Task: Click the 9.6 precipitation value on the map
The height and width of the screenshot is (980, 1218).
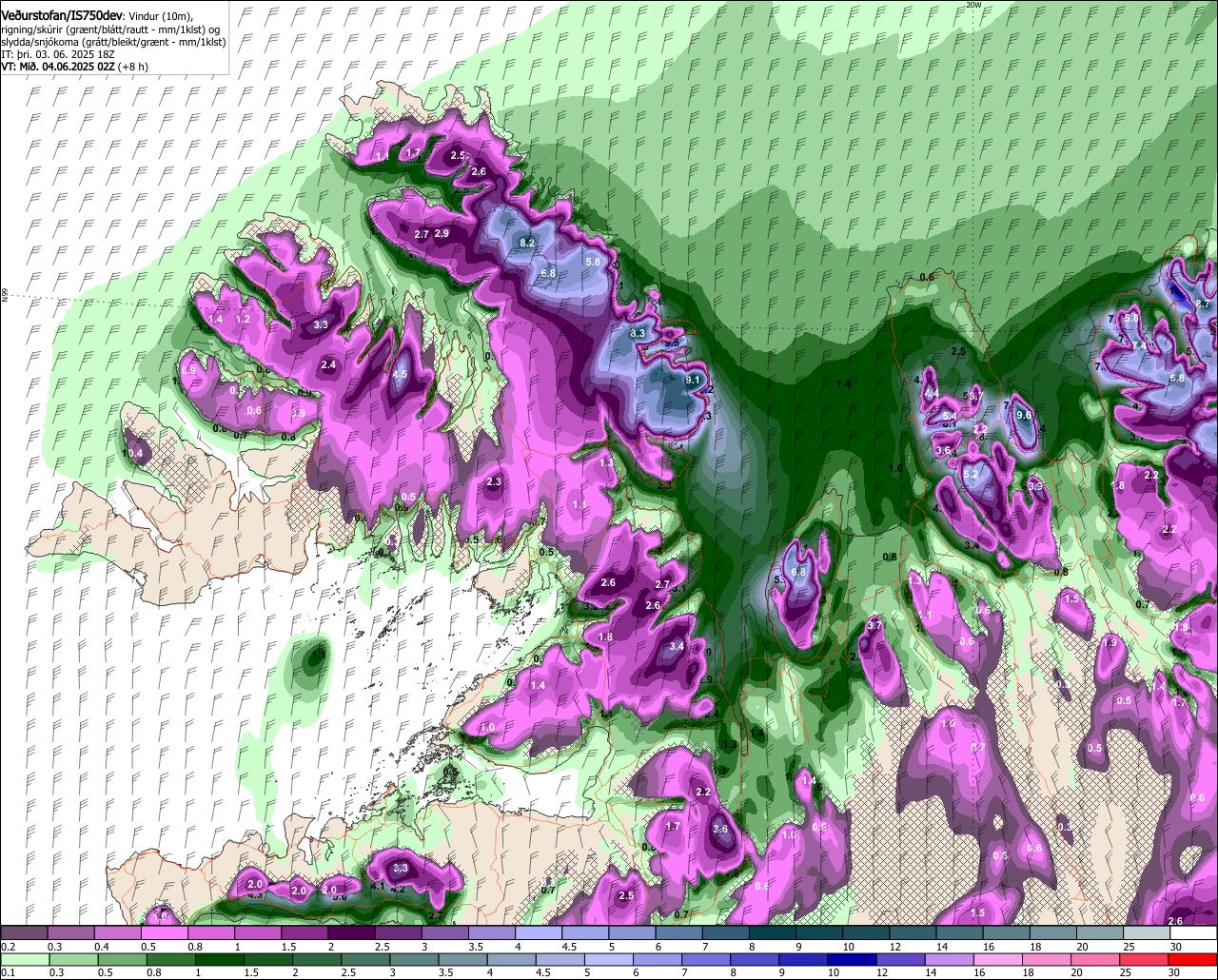Action: pos(1024,416)
